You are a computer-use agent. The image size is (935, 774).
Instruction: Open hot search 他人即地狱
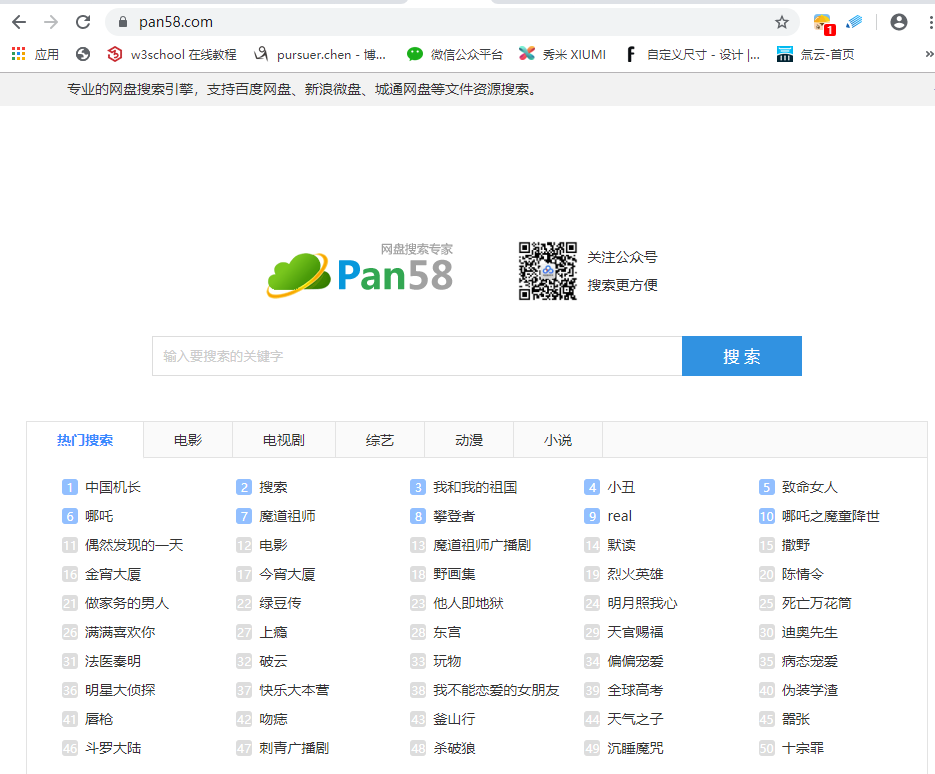[x=468, y=603]
